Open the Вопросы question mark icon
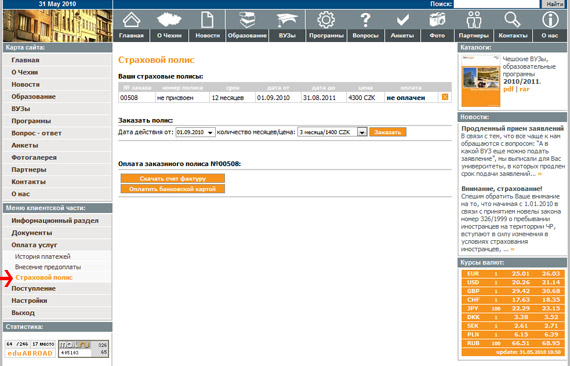Viewport: 570px width, 366px height. (x=365, y=20)
